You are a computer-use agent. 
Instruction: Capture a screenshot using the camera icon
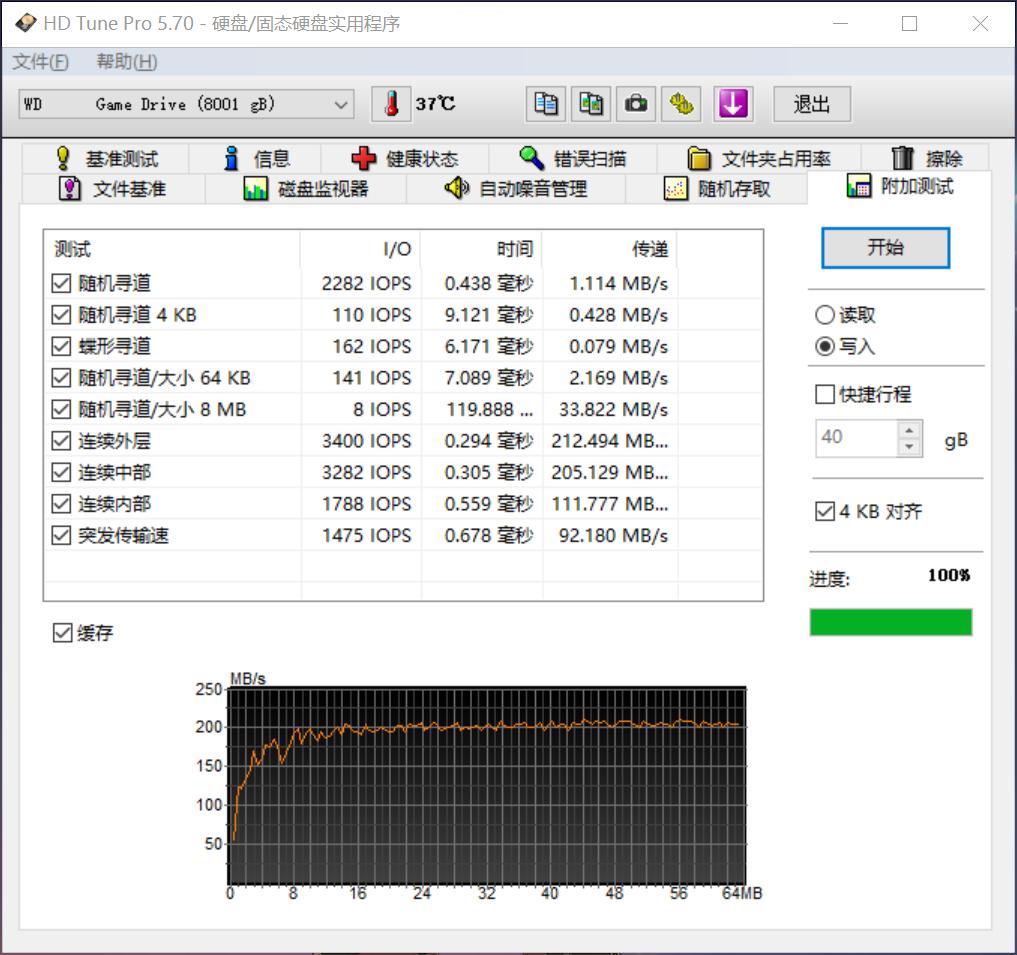click(635, 104)
